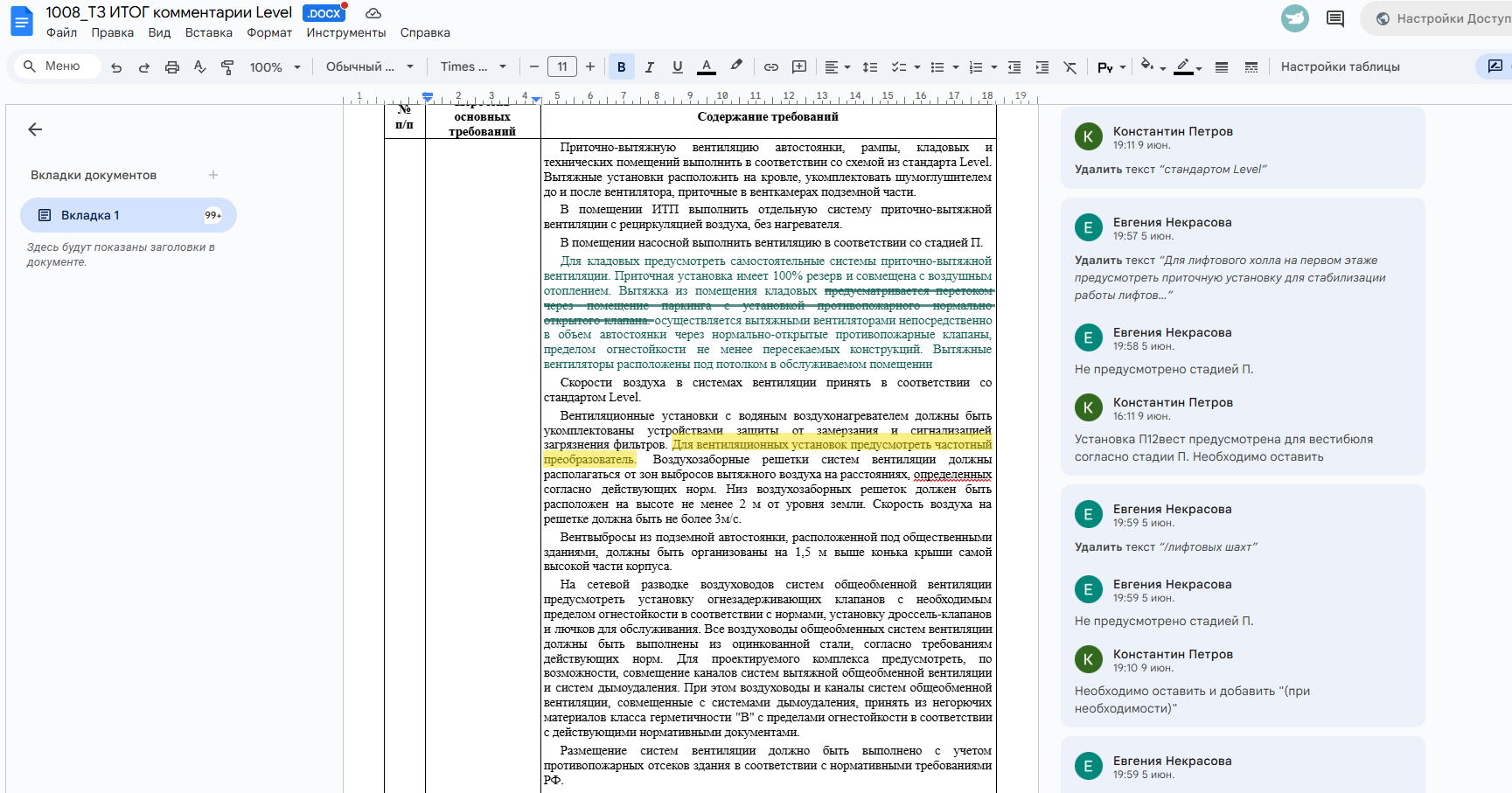Toggle Underline formatting button
Image resolution: width=1512 pixels, height=793 pixels.
[677, 67]
